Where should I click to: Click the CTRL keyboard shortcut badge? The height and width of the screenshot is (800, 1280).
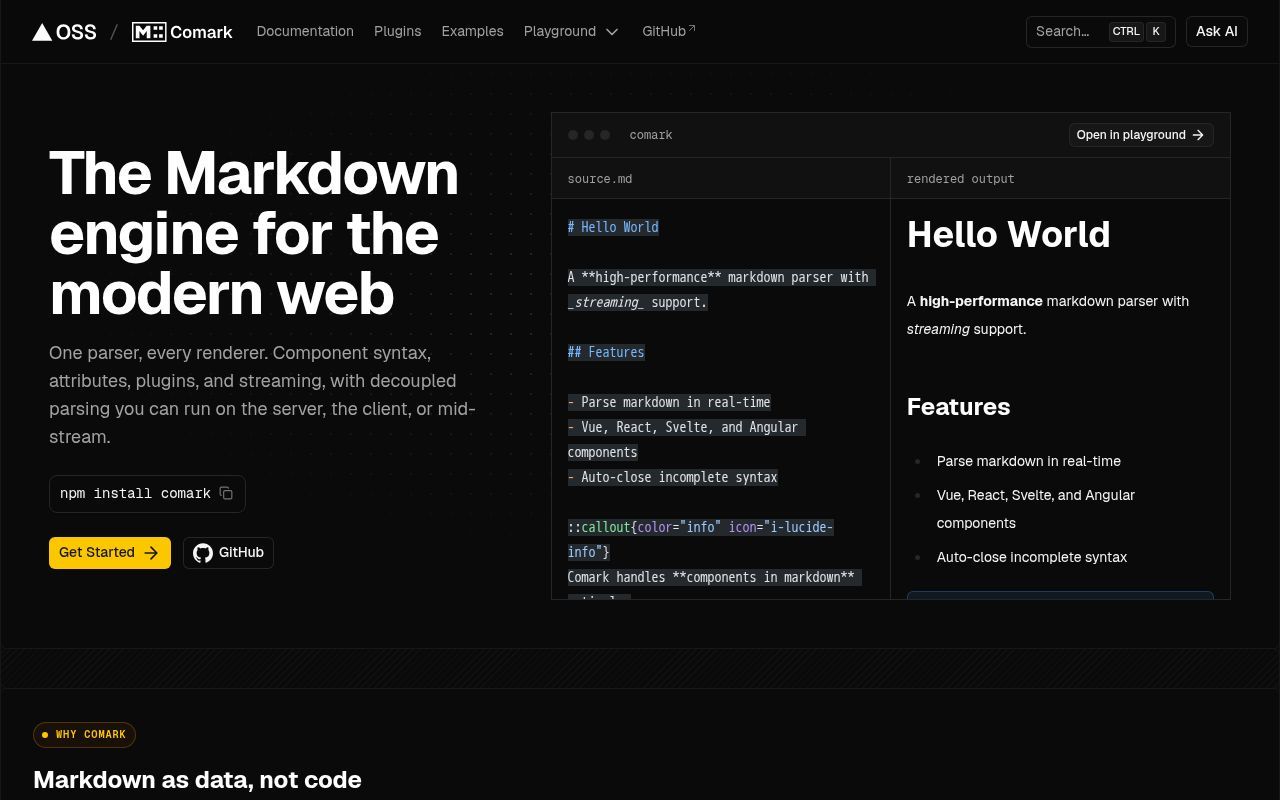click(x=1126, y=31)
